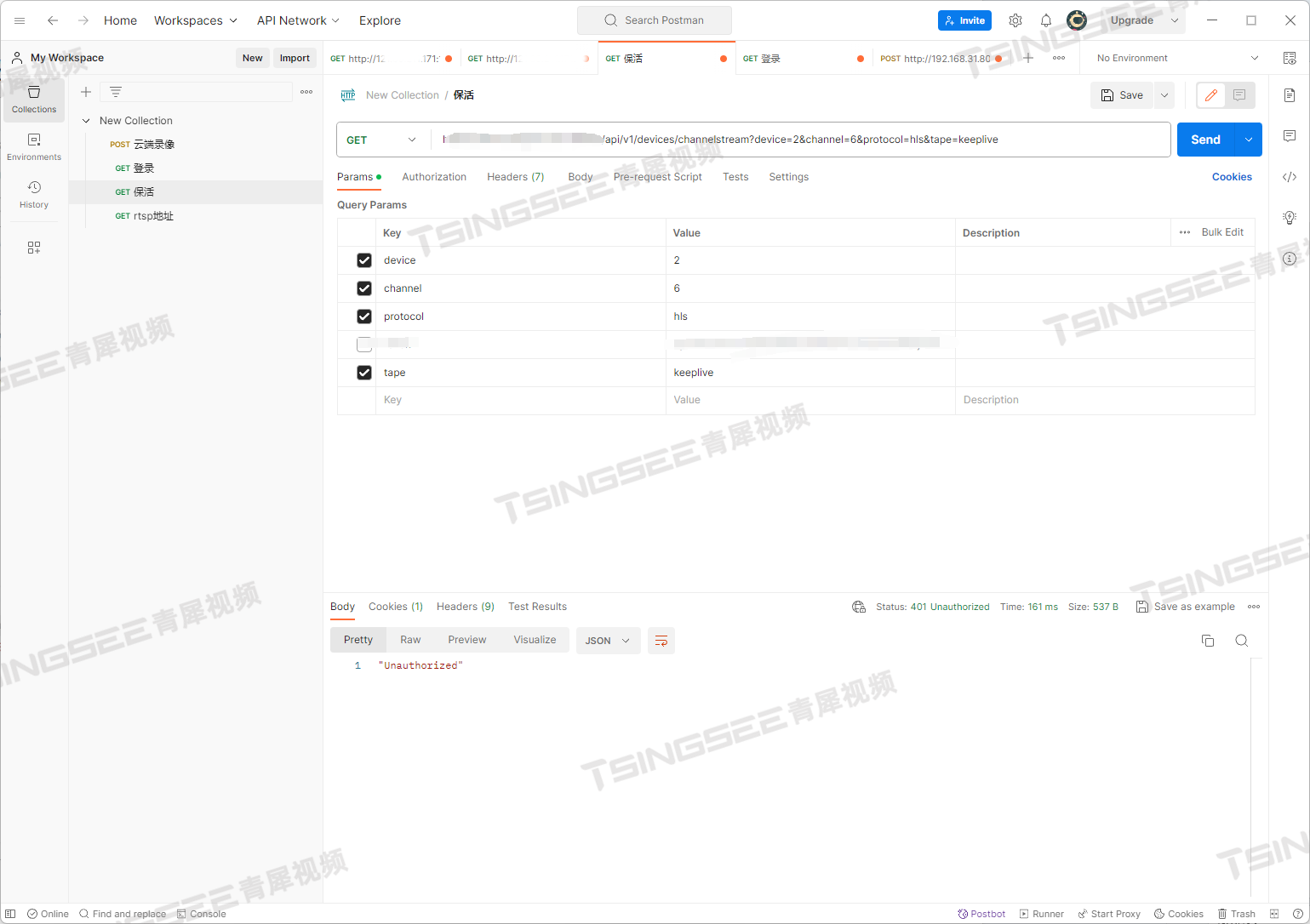Open the tab overflow options
1310x924 pixels.
pyautogui.click(x=1059, y=58)
